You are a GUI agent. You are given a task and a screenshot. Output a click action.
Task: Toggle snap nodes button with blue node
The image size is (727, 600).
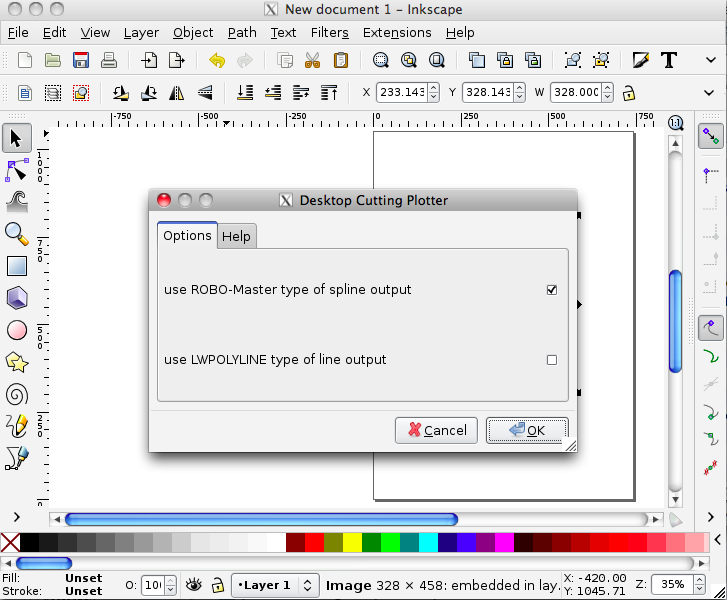click(710, 328)
